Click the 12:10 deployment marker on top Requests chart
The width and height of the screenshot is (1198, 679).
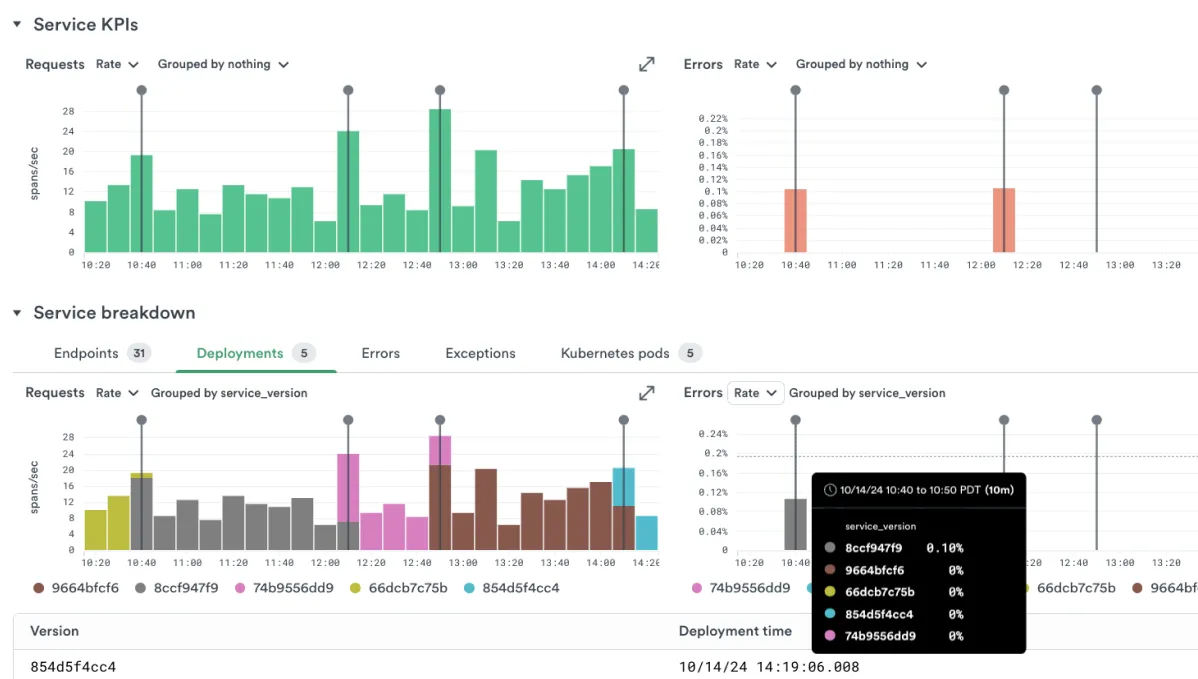point(348,90)
